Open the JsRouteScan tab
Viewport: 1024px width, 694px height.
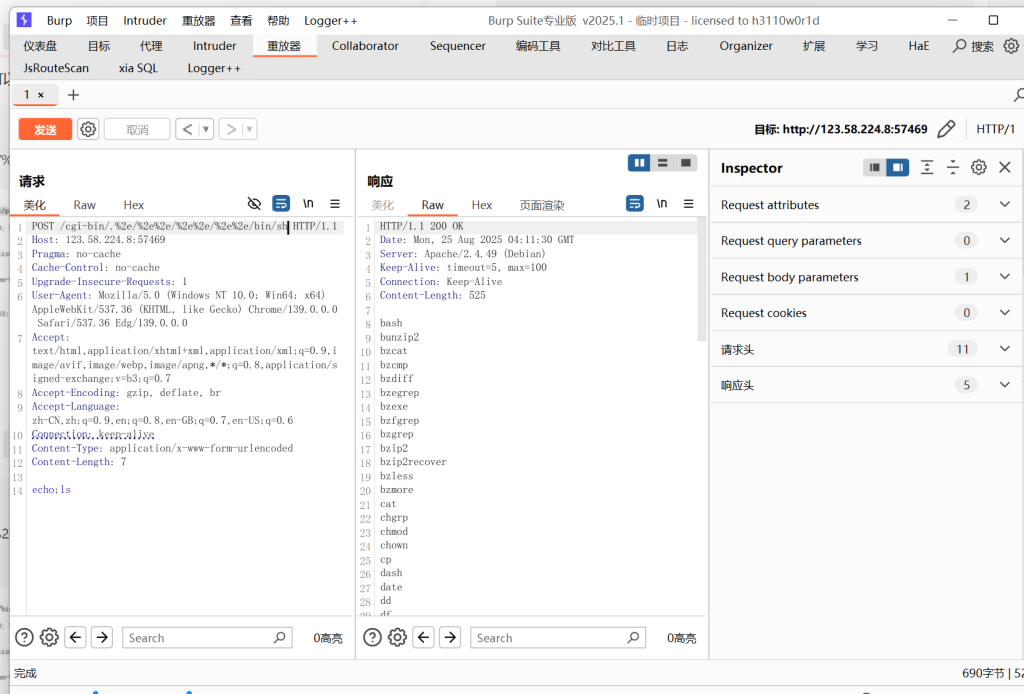pyautogui.click(x=56, y=68)
